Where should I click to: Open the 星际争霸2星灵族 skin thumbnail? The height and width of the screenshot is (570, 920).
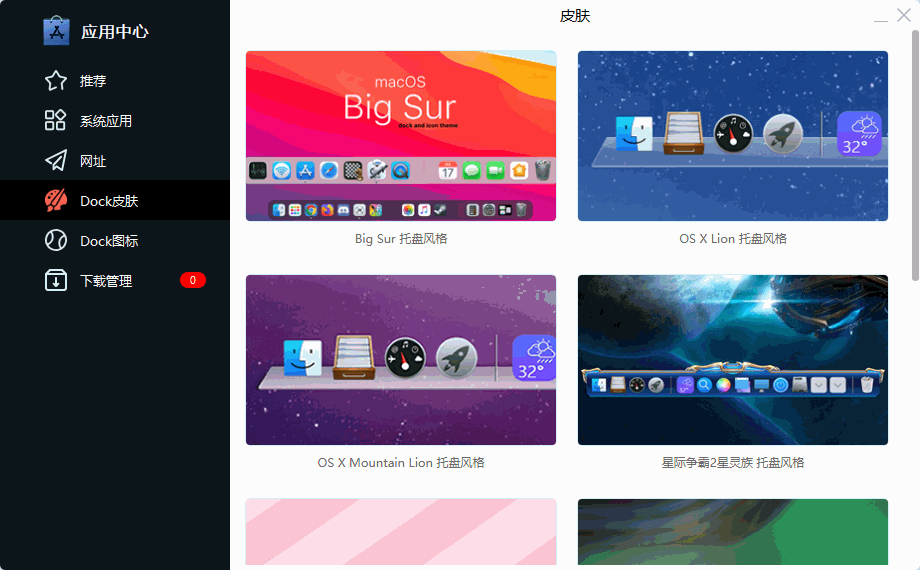click(x=733, y=360)
